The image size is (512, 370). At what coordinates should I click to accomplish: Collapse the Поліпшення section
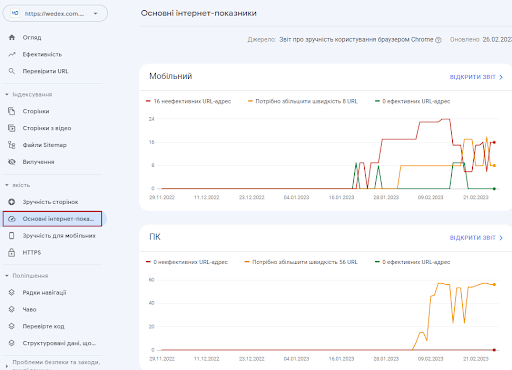pos(7,276)
